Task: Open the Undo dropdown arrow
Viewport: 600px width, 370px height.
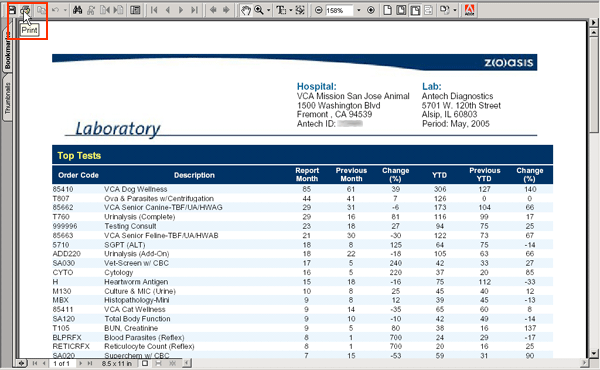Action: [65, 10]
